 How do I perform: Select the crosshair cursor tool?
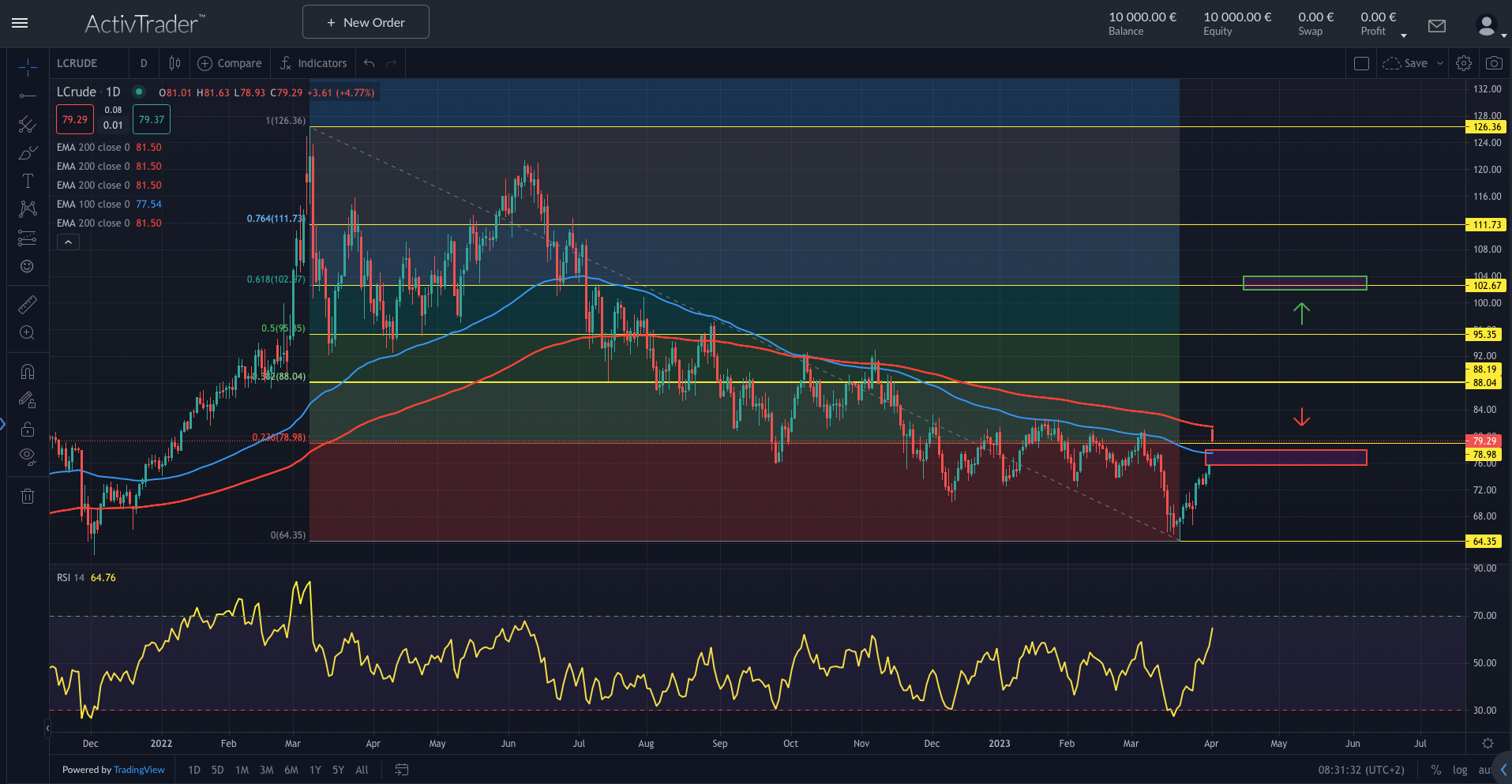coord(28,67)
